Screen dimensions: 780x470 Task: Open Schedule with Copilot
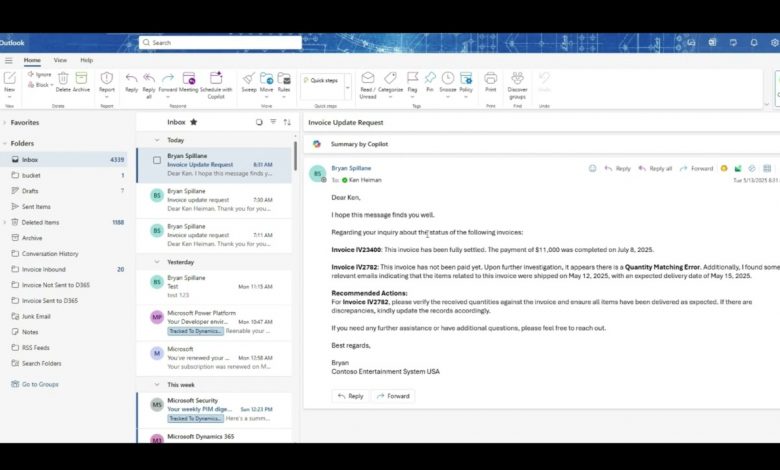(x=216, y=78)
